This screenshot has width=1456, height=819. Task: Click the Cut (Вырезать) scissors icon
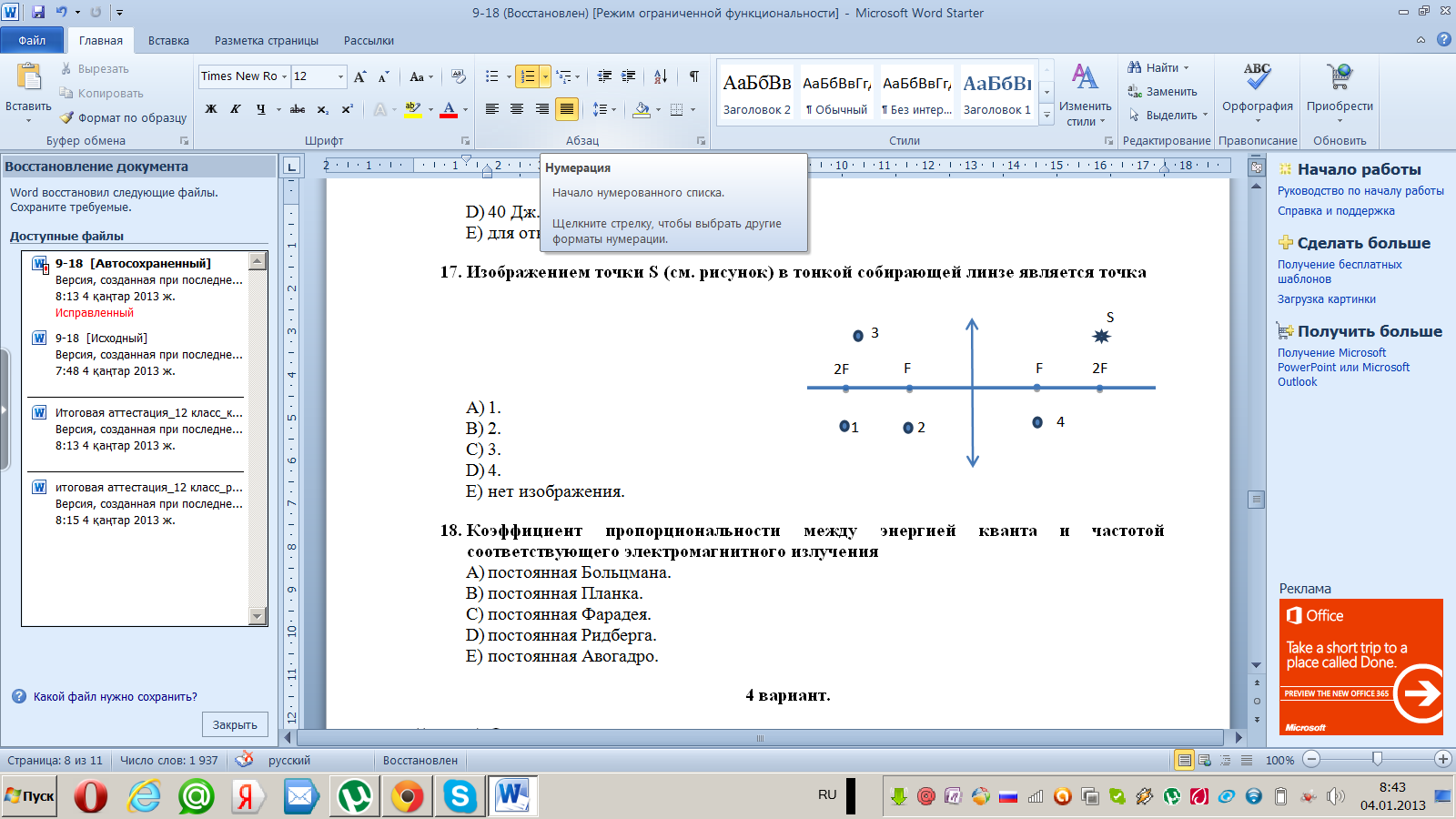pos(66,68)
